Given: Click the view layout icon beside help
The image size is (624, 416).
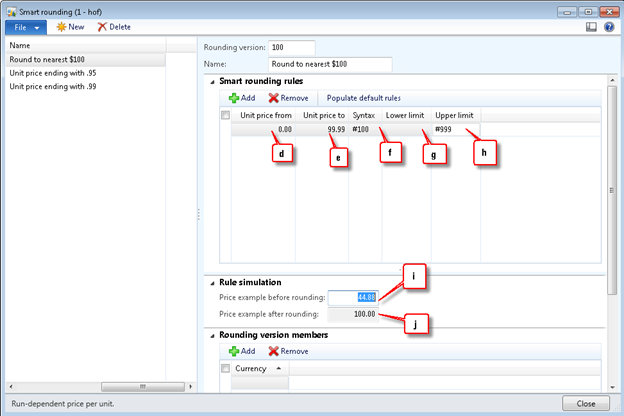Looking at the screenshot, I should point(592,27).
